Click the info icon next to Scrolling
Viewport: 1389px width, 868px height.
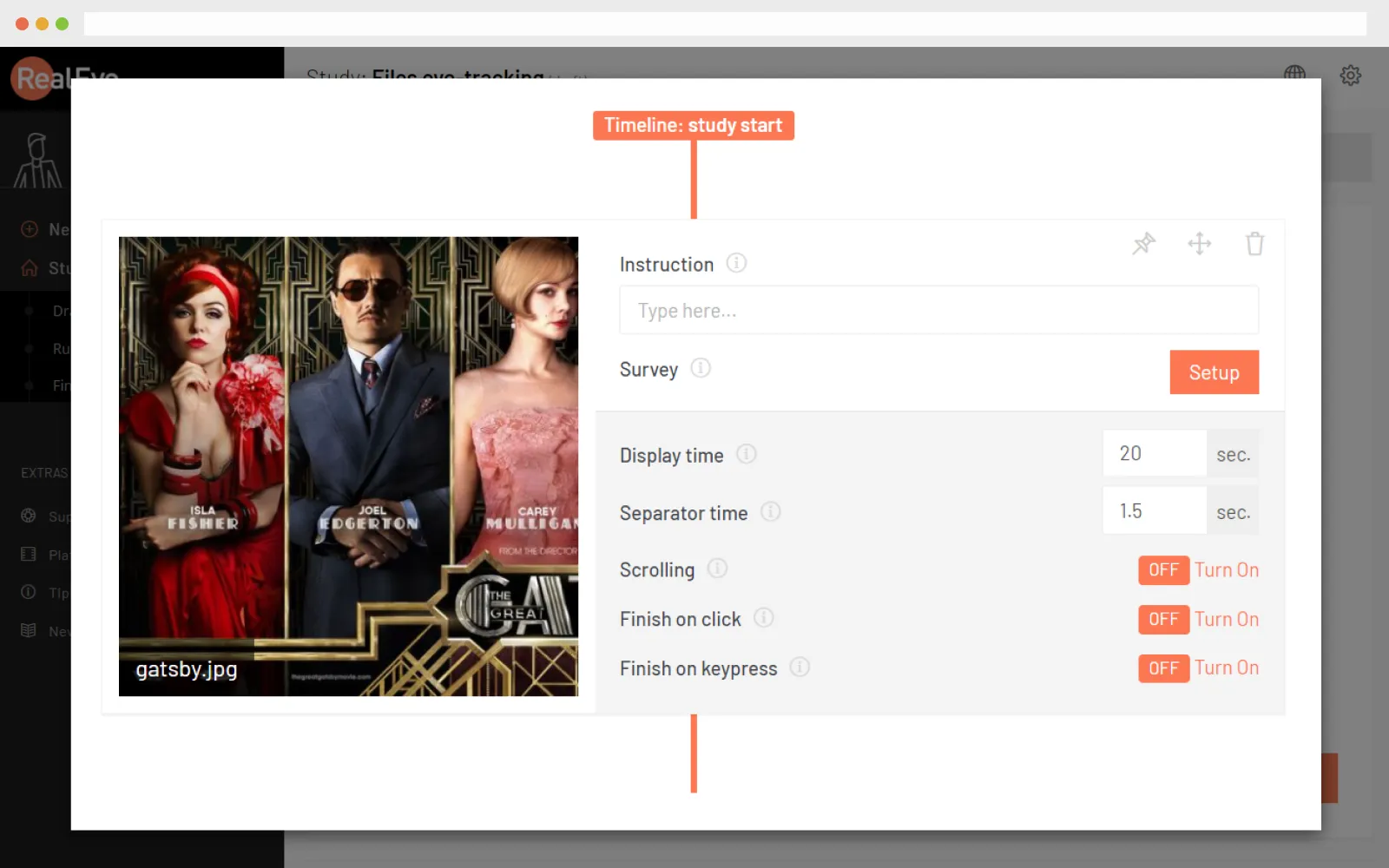point(717,569)
